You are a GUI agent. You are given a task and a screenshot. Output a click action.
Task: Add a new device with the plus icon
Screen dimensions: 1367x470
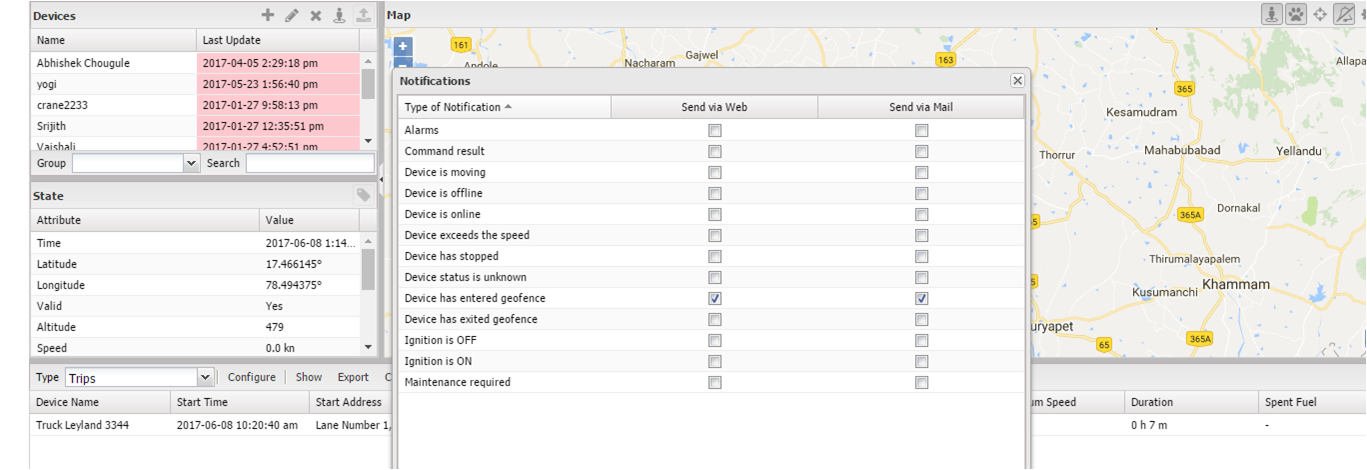[x=267, y=15]
